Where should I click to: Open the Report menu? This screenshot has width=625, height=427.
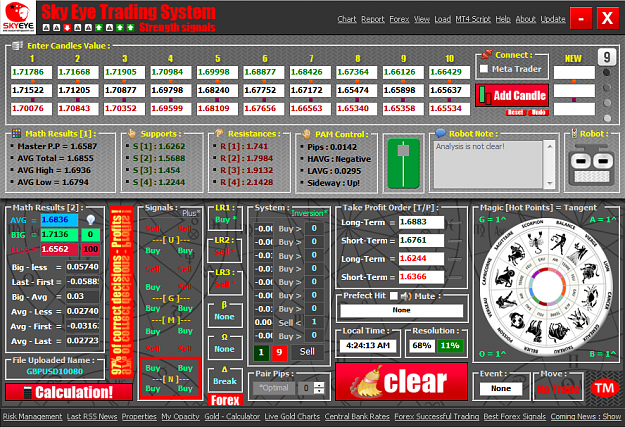tap(373, 19)
